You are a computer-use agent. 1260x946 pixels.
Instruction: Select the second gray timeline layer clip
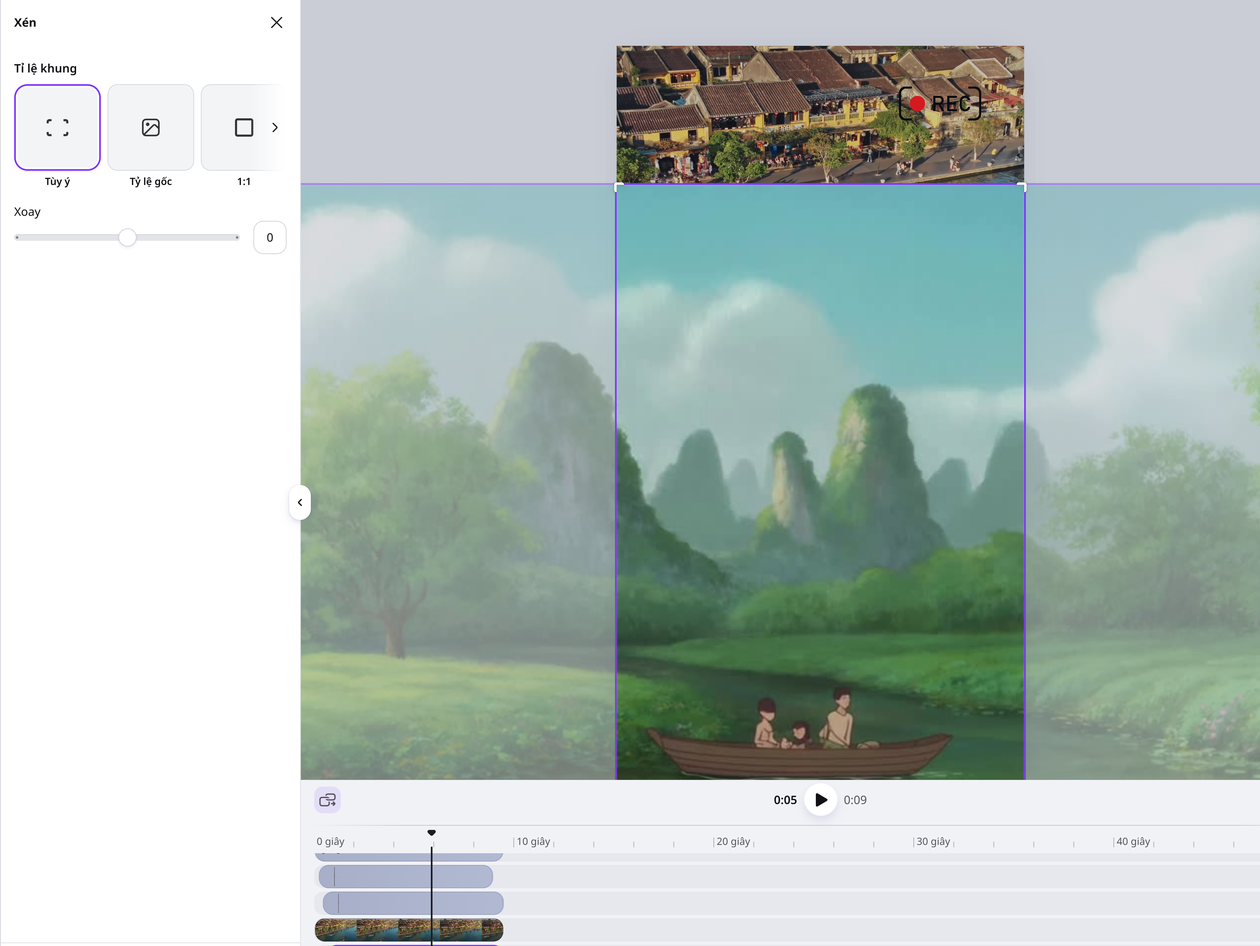pos(406,876)
